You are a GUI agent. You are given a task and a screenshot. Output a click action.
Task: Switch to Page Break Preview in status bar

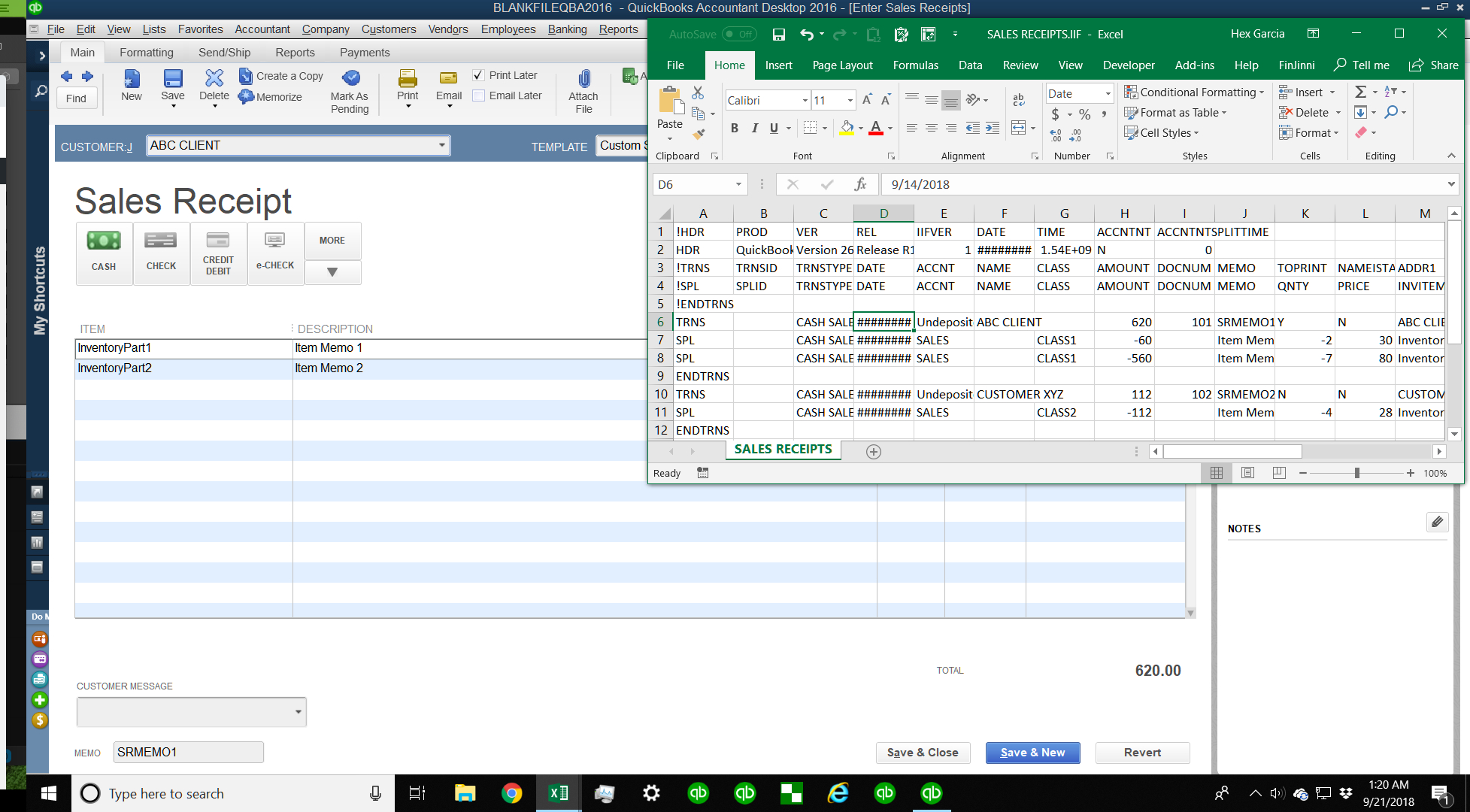pyautogui.click(x=1279, y=473)
